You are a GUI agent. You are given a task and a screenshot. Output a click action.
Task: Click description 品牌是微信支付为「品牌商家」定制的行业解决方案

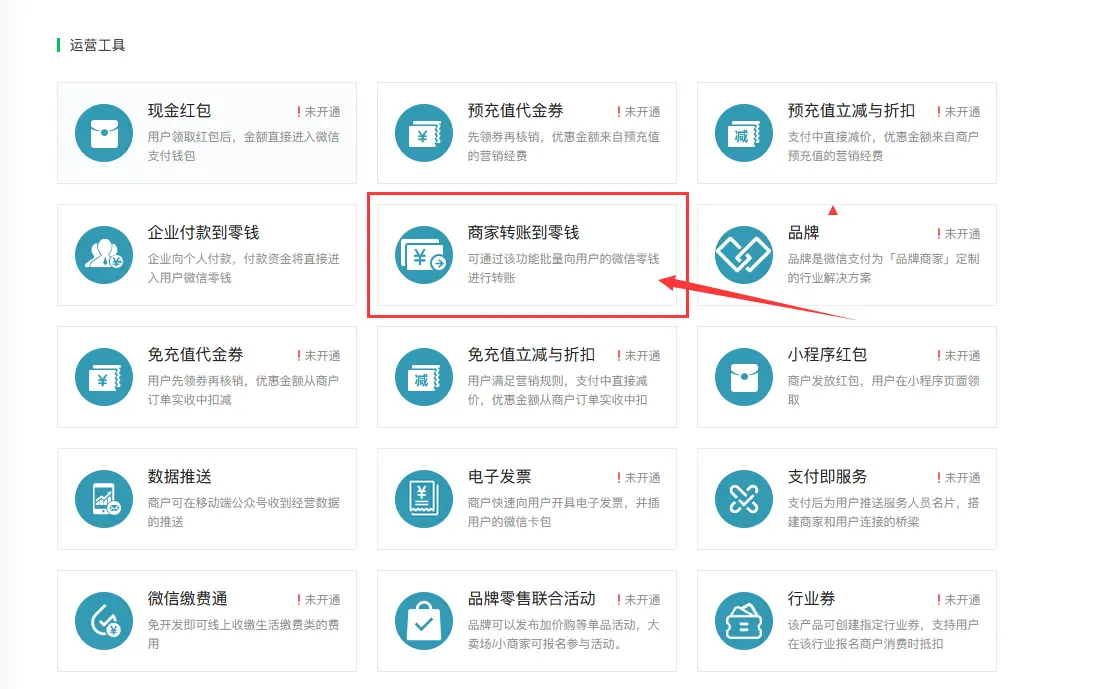coord(884,268)
